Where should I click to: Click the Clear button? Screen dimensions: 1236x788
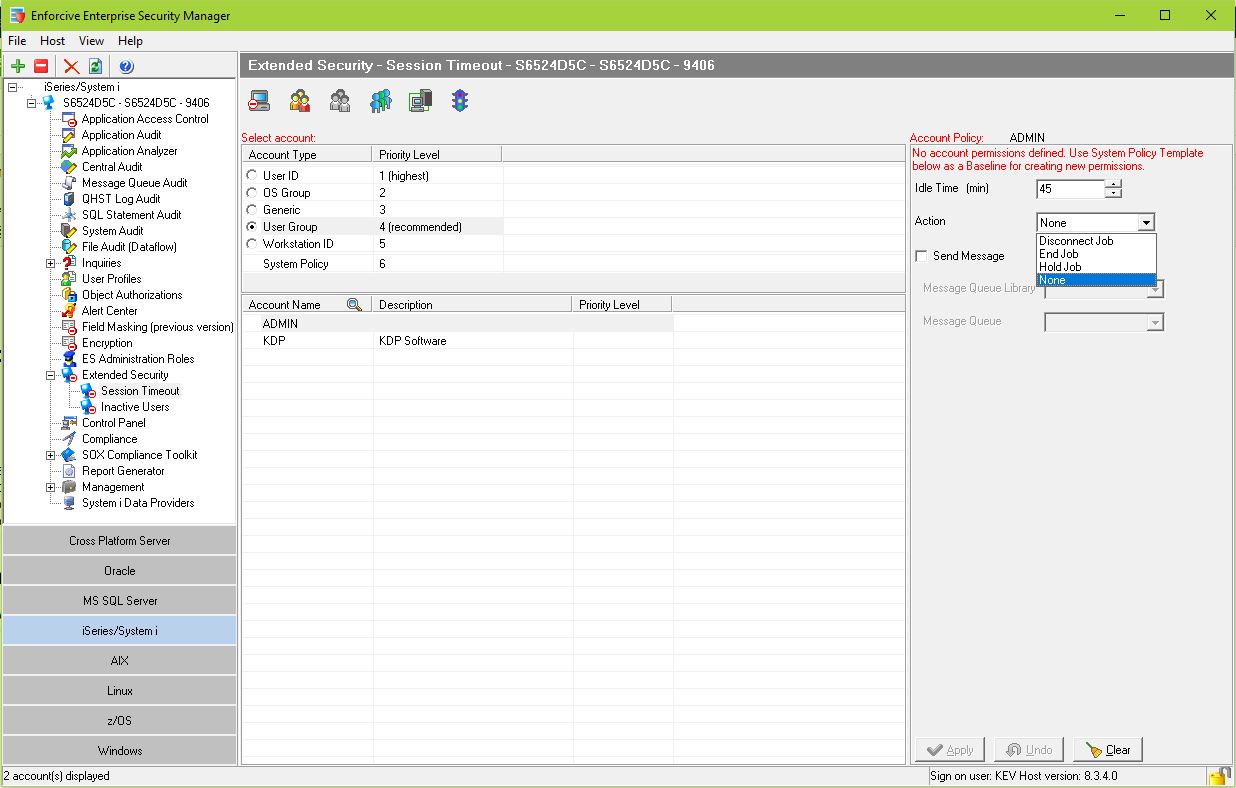pyautogui.click(x=1108, y=750)
